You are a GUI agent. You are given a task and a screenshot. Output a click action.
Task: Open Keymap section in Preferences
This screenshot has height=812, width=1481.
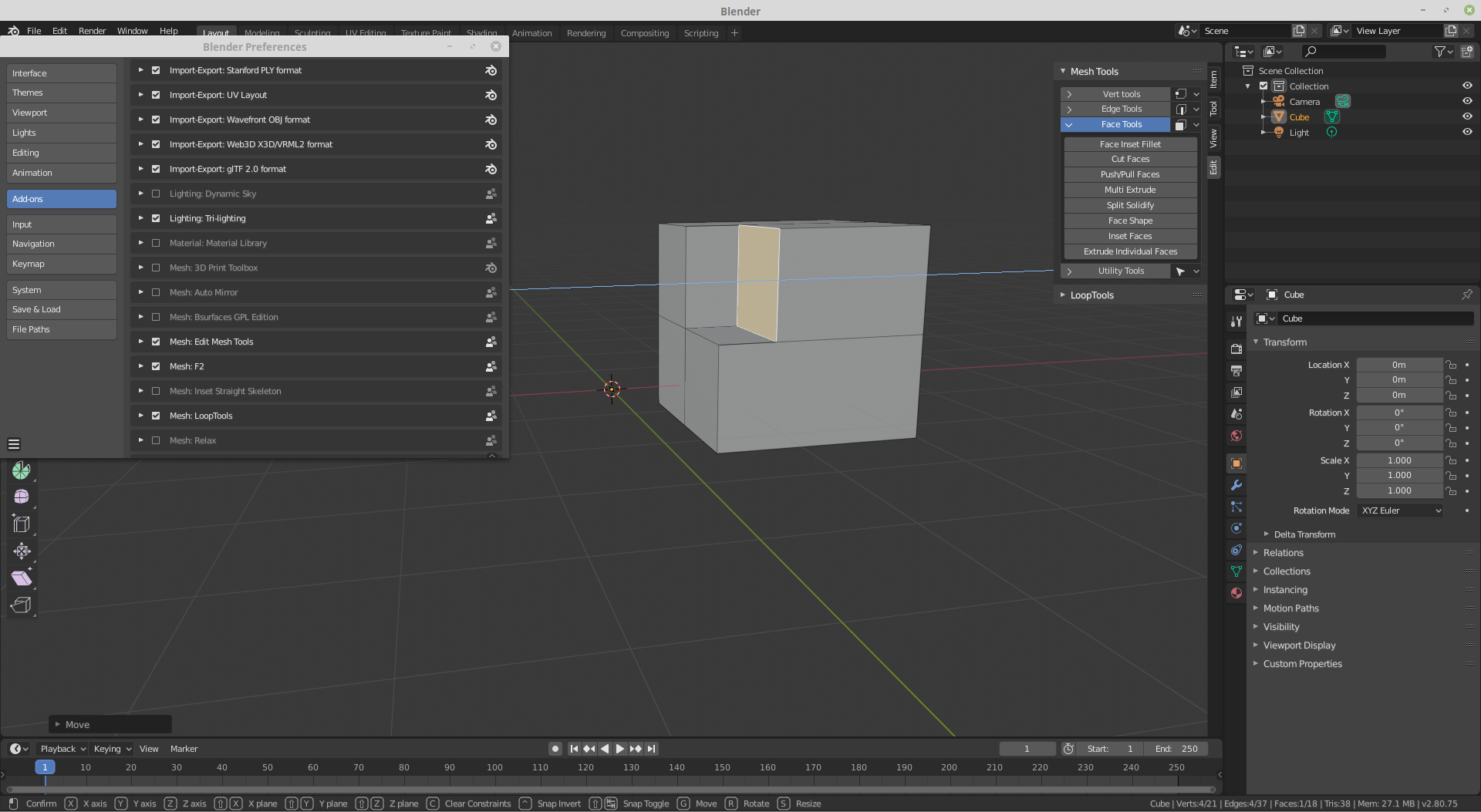coord(62,264)
